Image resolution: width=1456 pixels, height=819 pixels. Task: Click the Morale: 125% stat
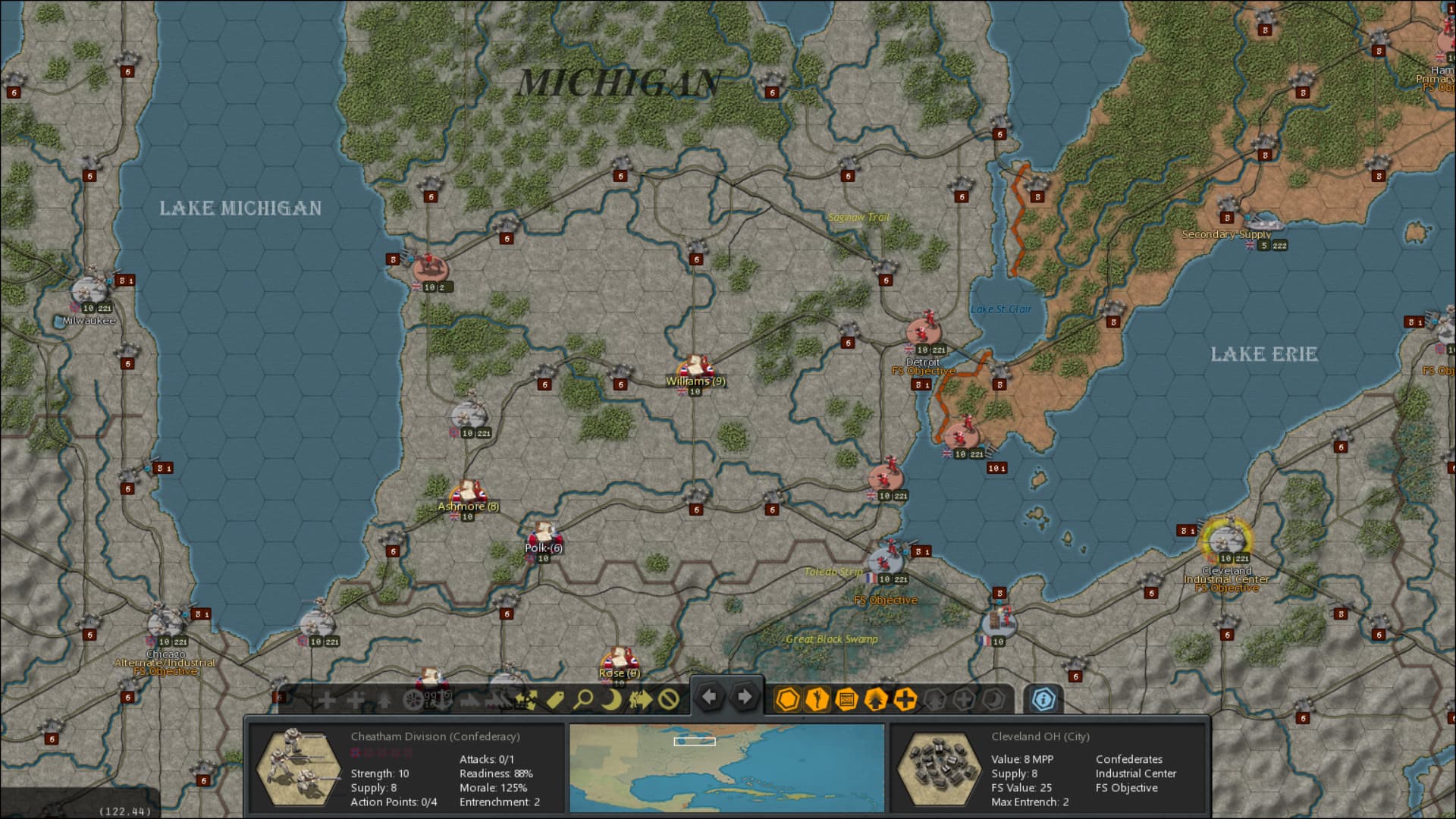click(493, 788)
